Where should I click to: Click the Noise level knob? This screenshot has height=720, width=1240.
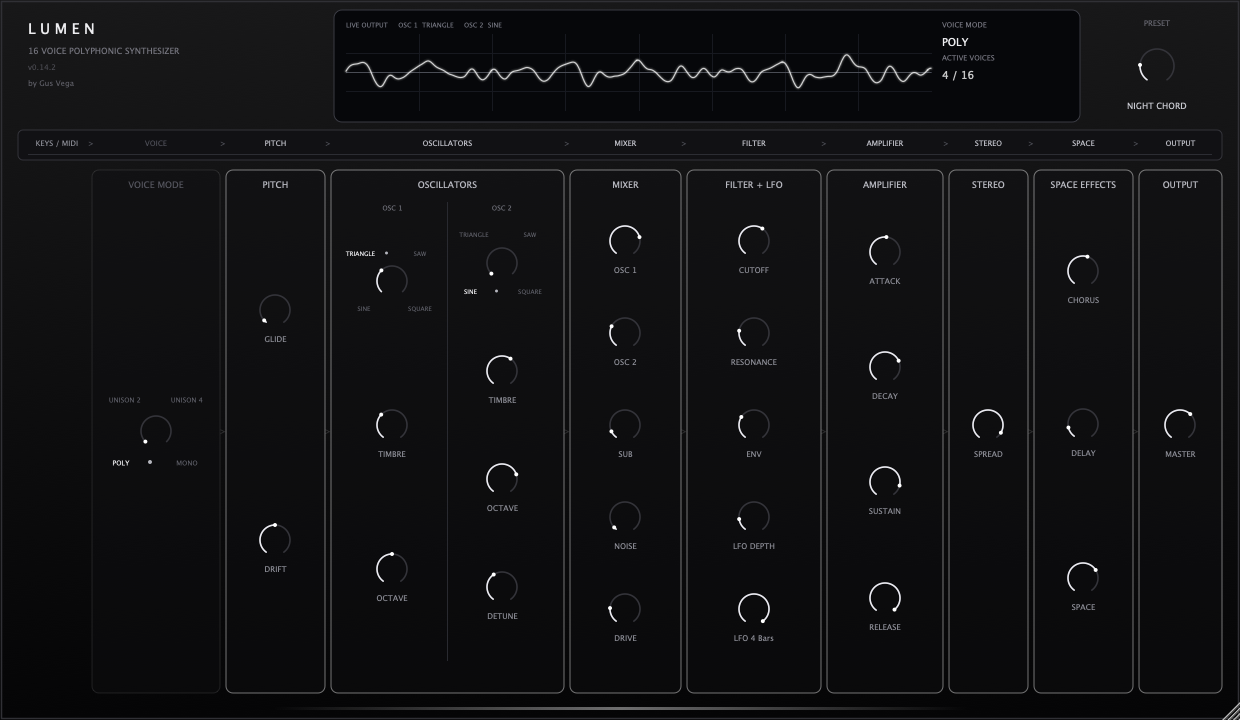pyautogui.click(x=625, y=517)
